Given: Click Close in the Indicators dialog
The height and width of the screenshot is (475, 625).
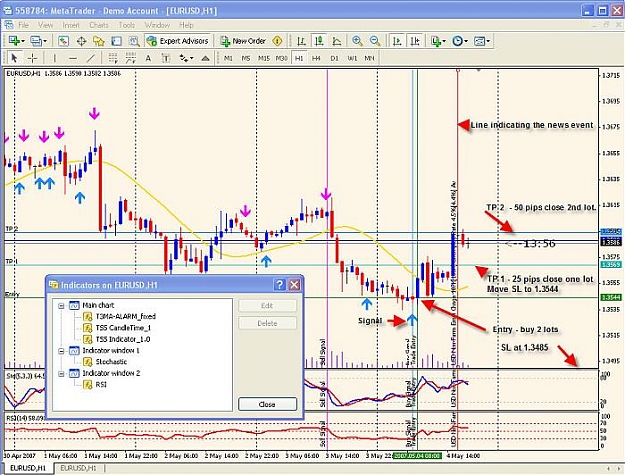Looking at the screenshot, I should coord(267,404).
